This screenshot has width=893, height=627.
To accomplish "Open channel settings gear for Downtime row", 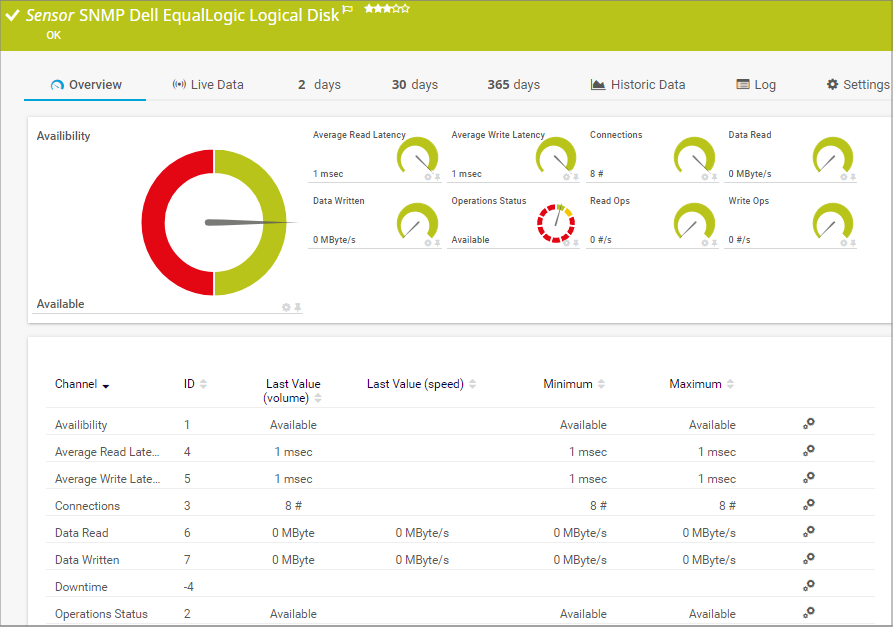I will 809,586.
